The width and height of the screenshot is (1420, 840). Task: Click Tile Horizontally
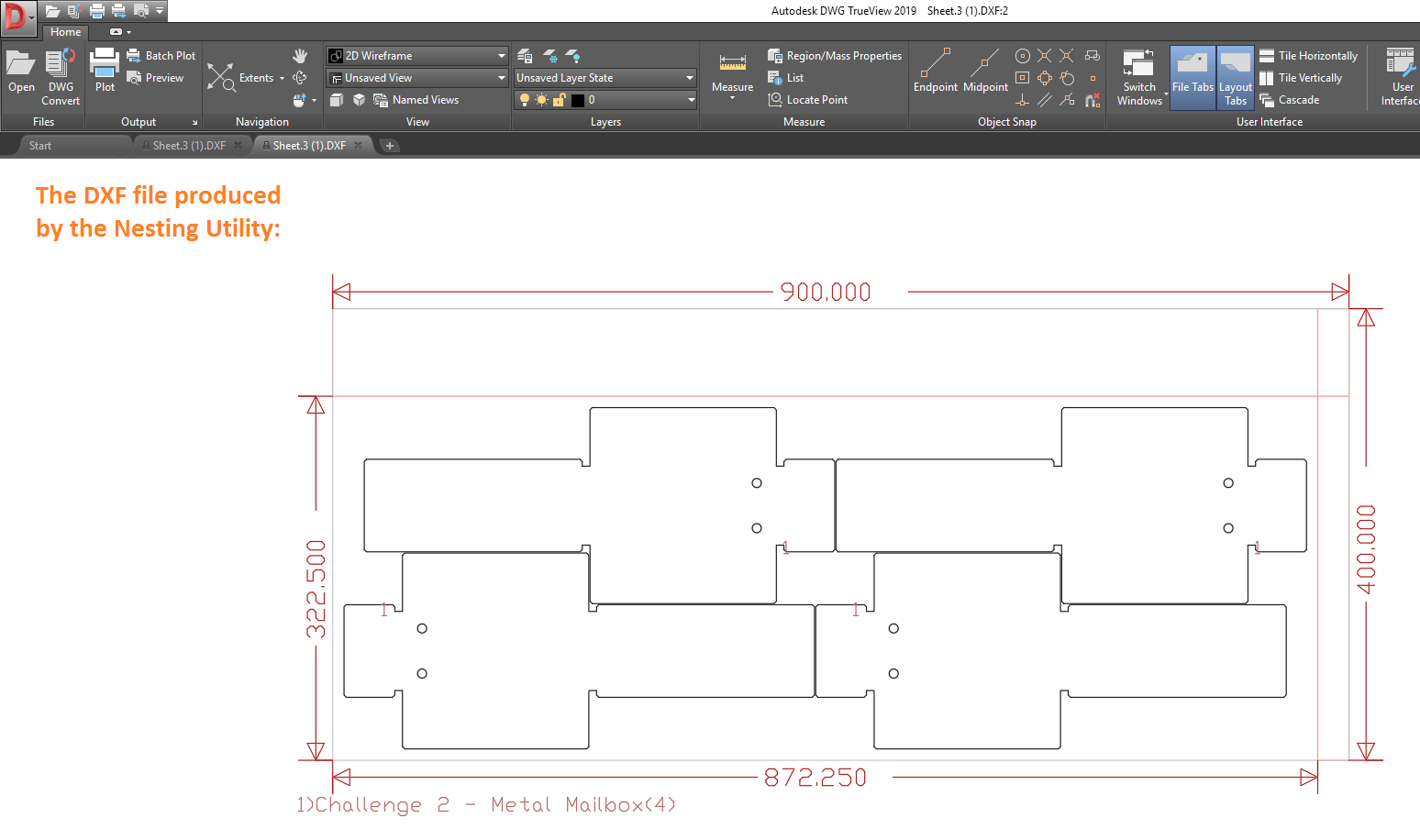coord(1309,55)
